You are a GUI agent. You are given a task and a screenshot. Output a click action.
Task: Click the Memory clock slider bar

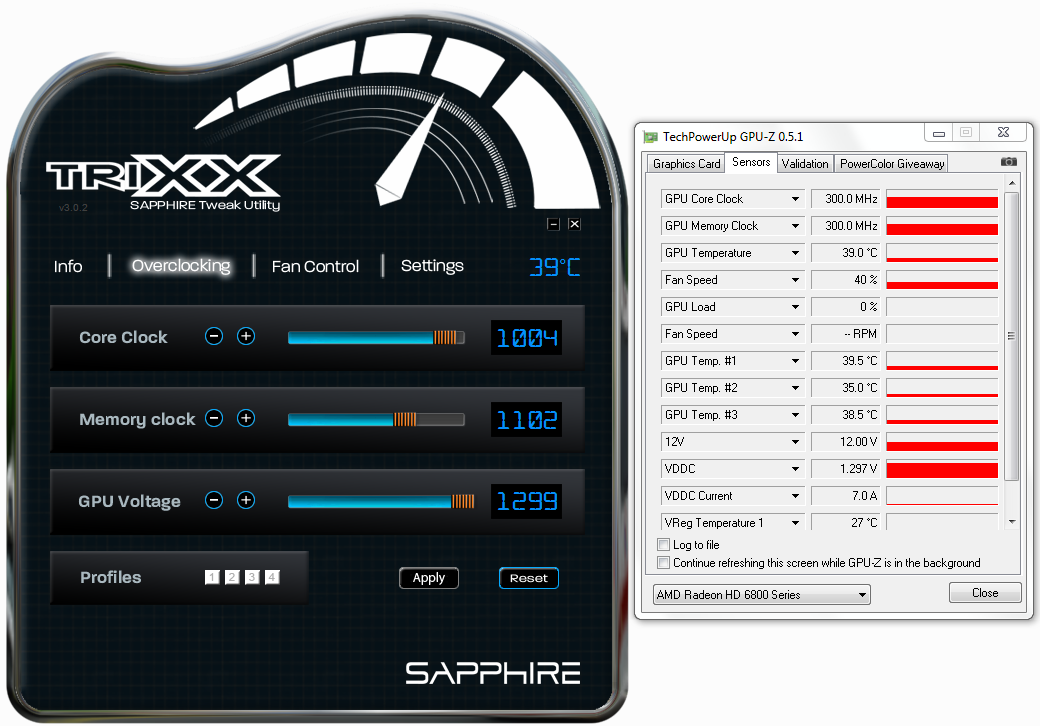coord(376,419)
